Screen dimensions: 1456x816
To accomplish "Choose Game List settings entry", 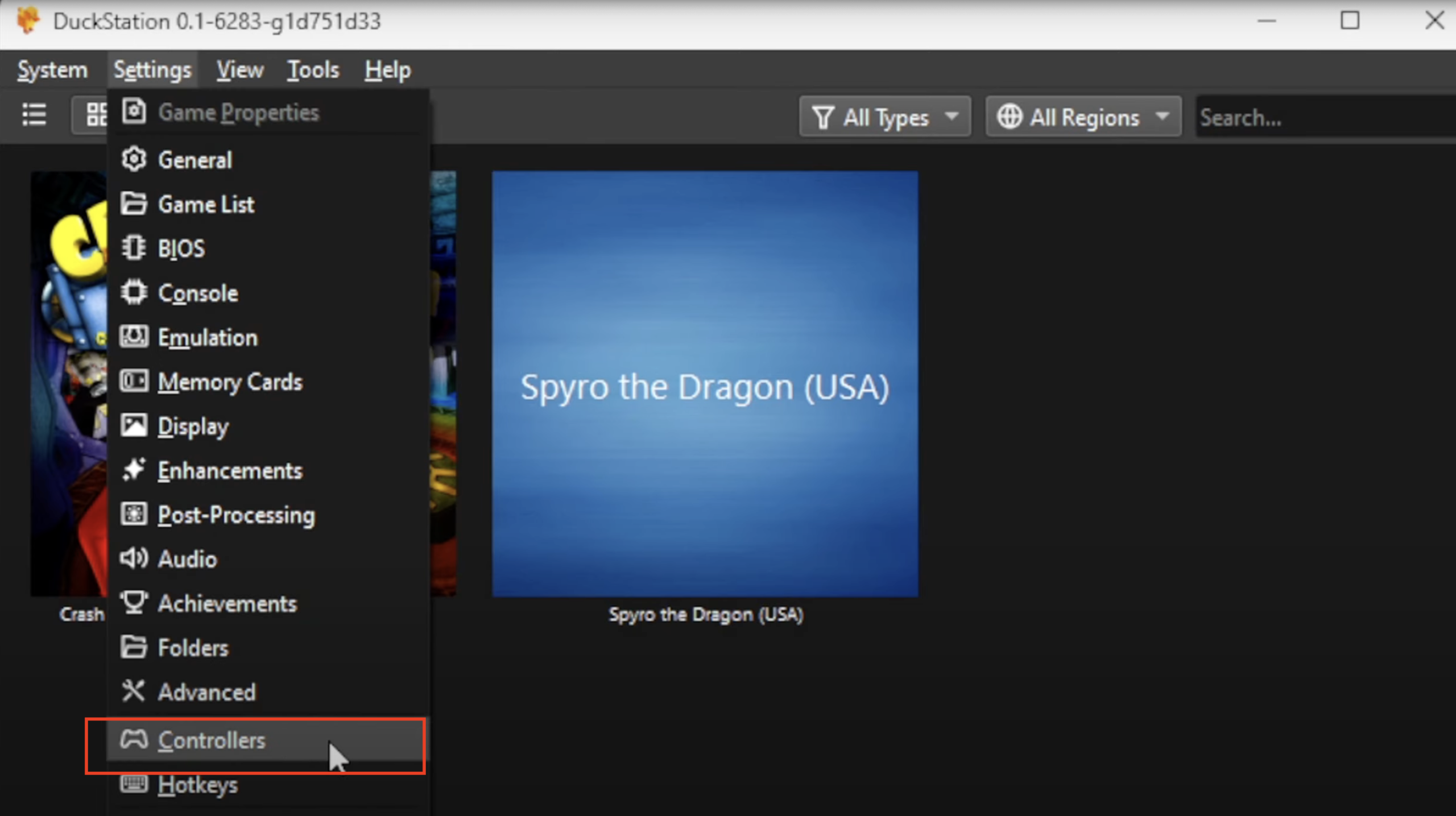I will [x=268, y=204].
